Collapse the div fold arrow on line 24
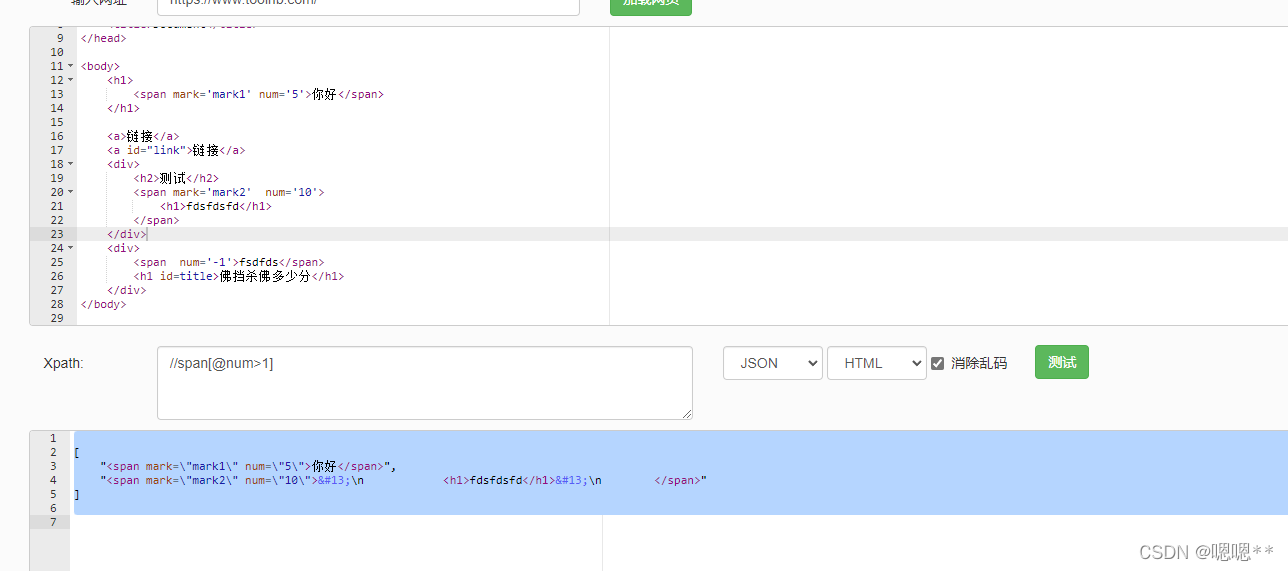Image resolution: width=1288 pixels, height=571 pixels. [70, 248]
